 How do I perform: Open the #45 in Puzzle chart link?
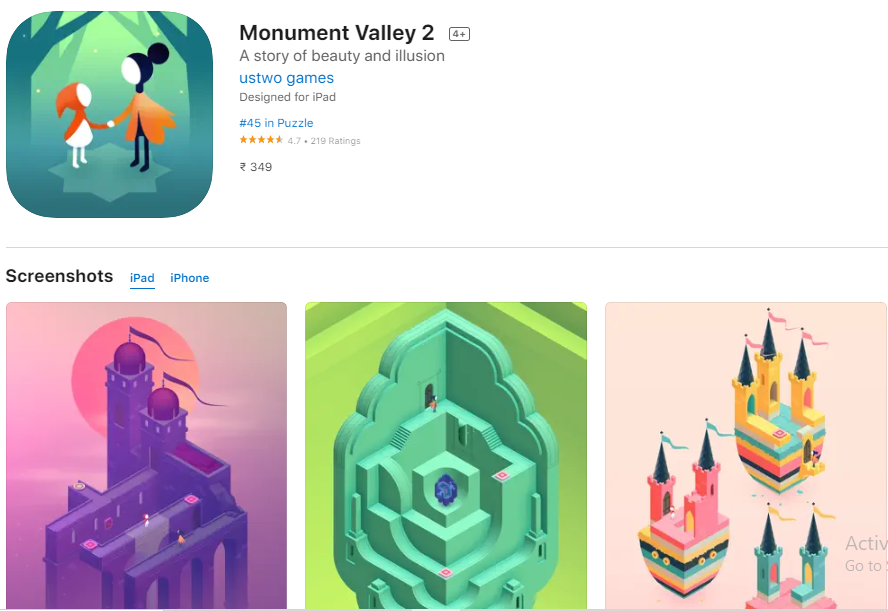point(276,123)
